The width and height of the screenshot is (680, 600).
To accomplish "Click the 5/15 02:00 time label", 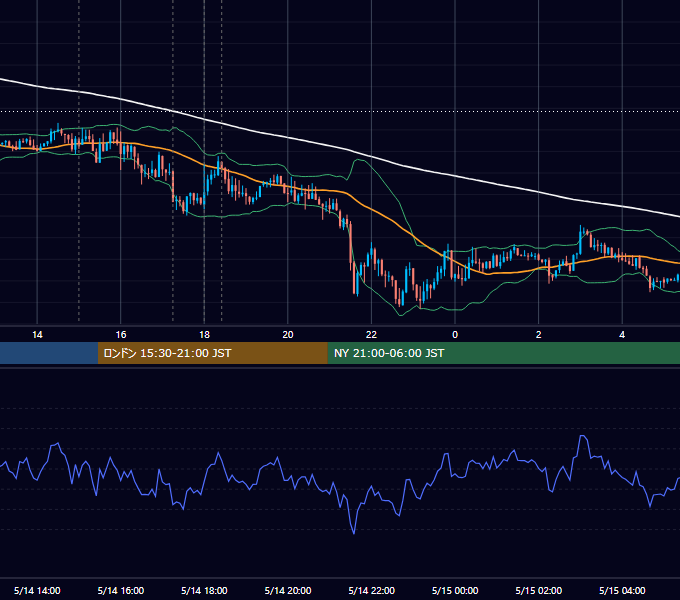I will tap(539, 590).
